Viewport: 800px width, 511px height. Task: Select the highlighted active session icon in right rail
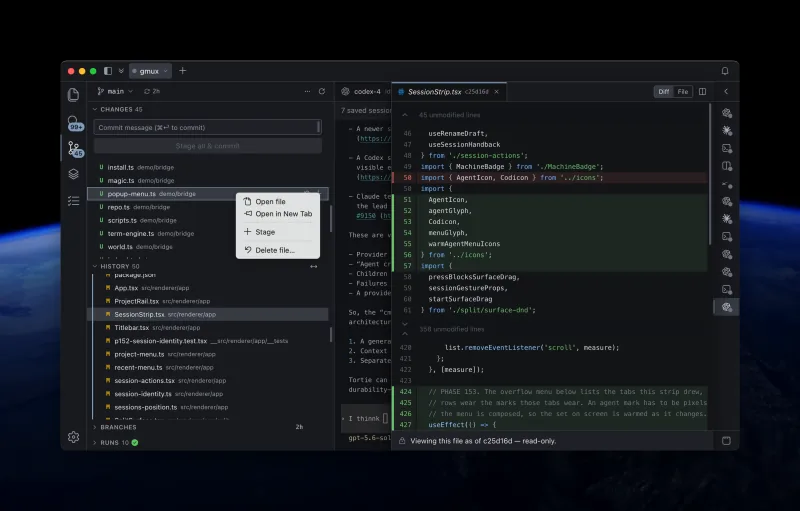727,307
